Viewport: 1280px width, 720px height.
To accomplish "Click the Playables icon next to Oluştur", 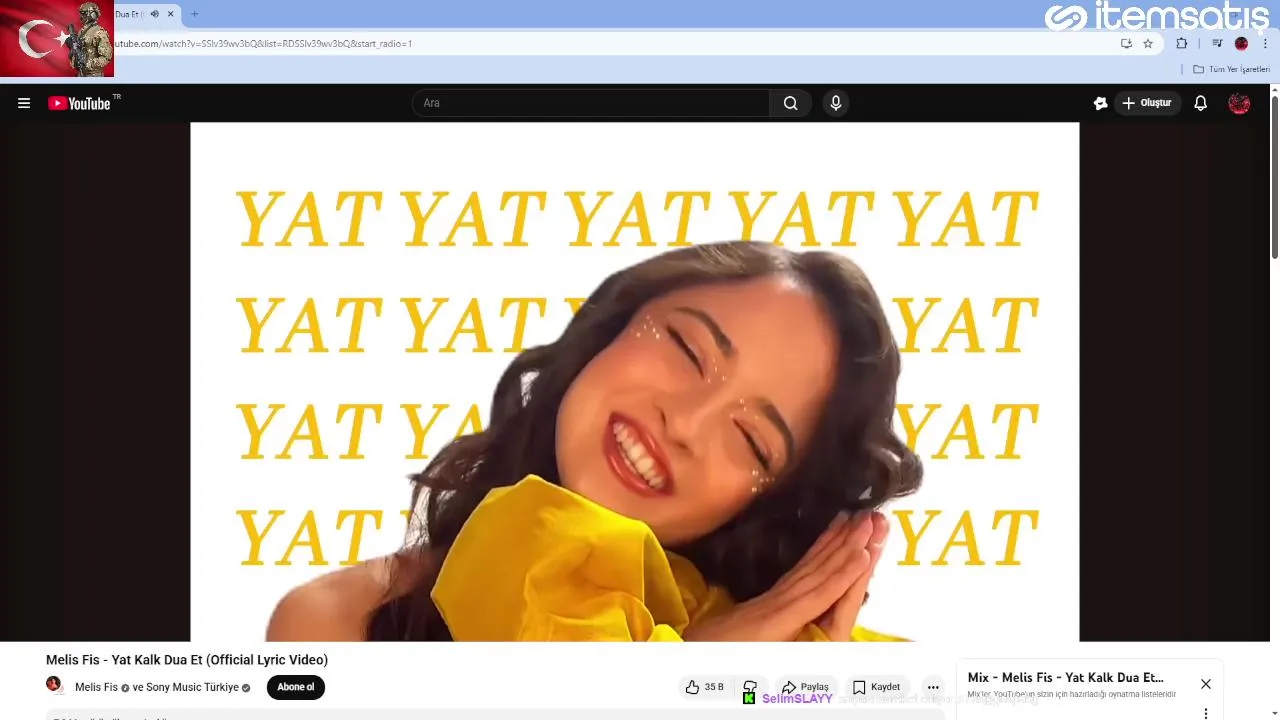I will click(x=1101, y=103).
